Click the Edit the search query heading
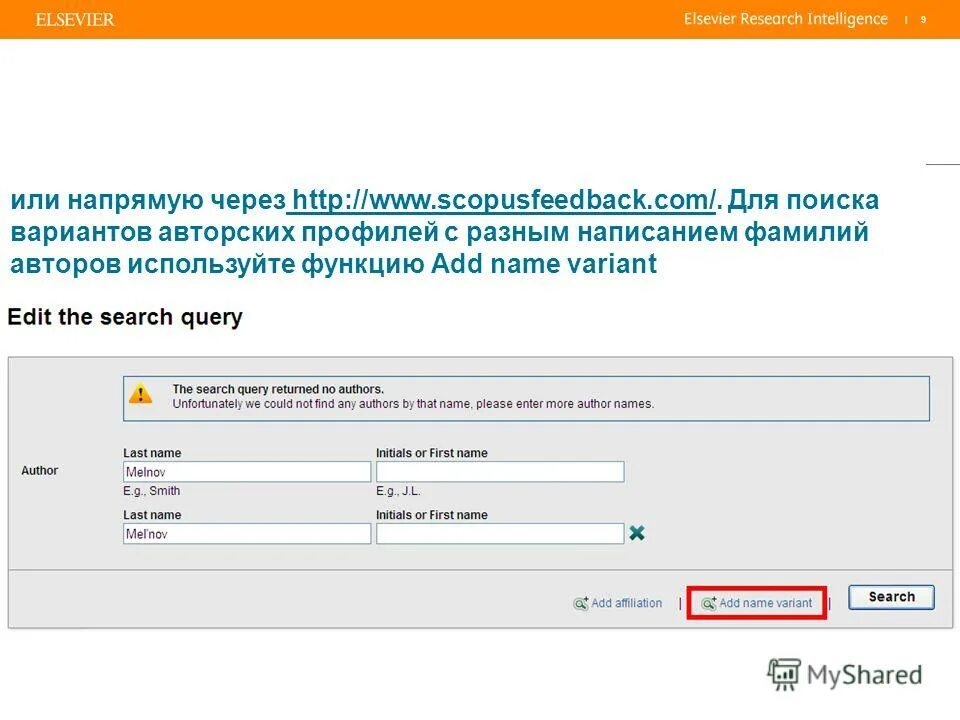The height and width of the screenshot is (720, 960). [125, 317]
